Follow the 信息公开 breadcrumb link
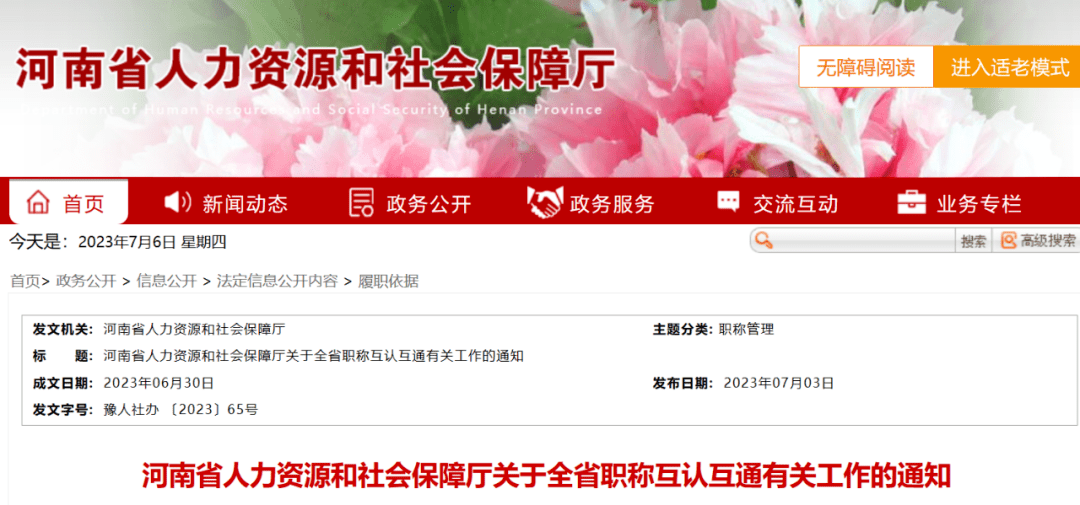 coord(167,281)
